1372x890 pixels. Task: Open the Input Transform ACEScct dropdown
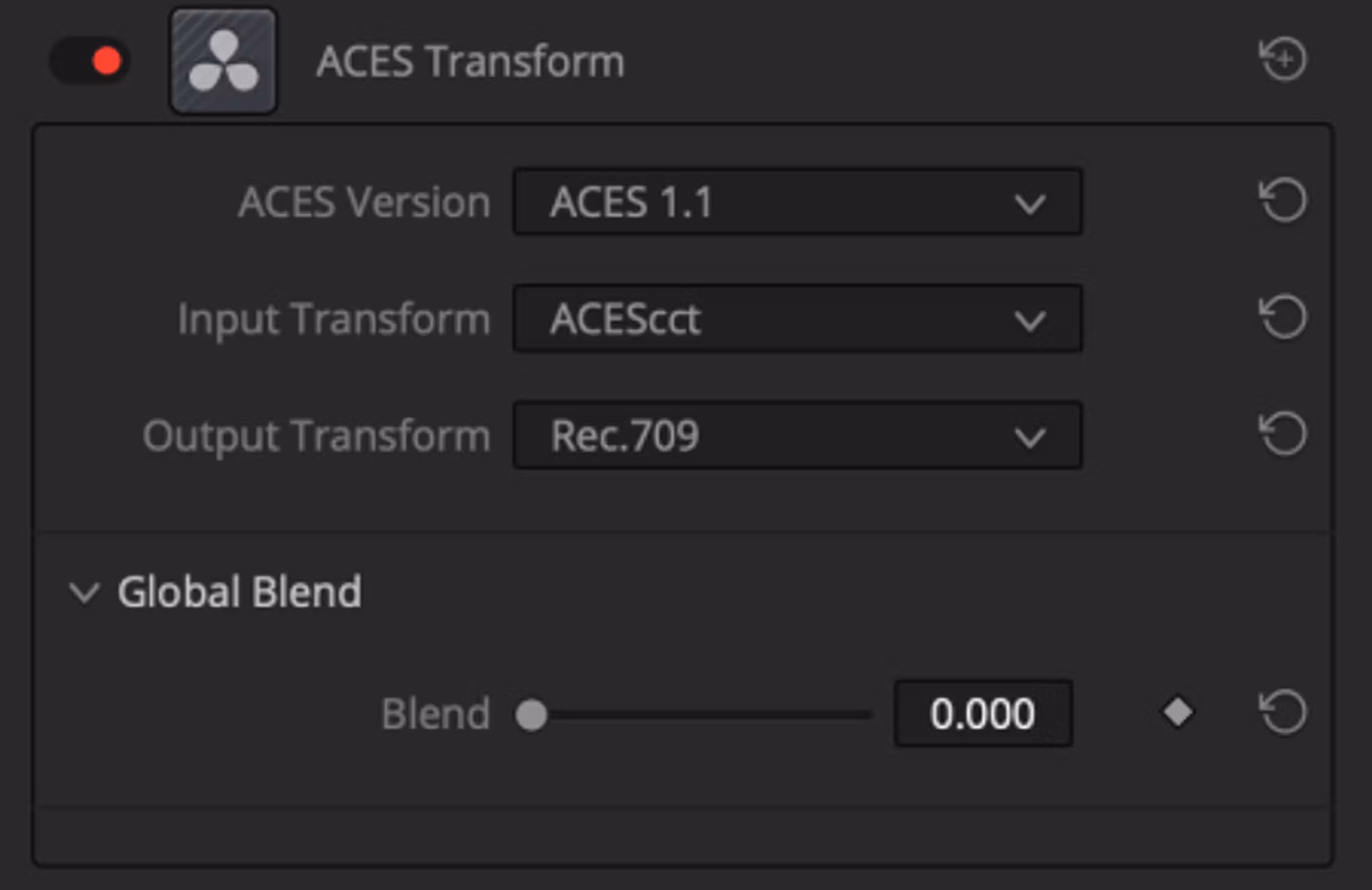point(798,319)
